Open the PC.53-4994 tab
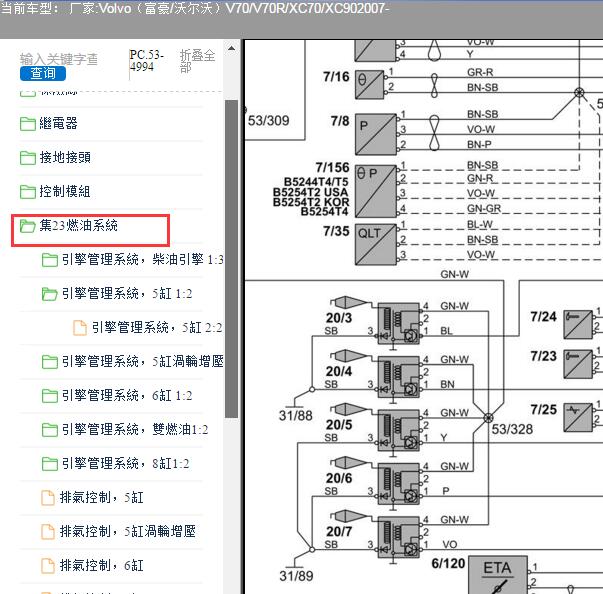The height and width of the screenshot is (594, 603). 147,61
